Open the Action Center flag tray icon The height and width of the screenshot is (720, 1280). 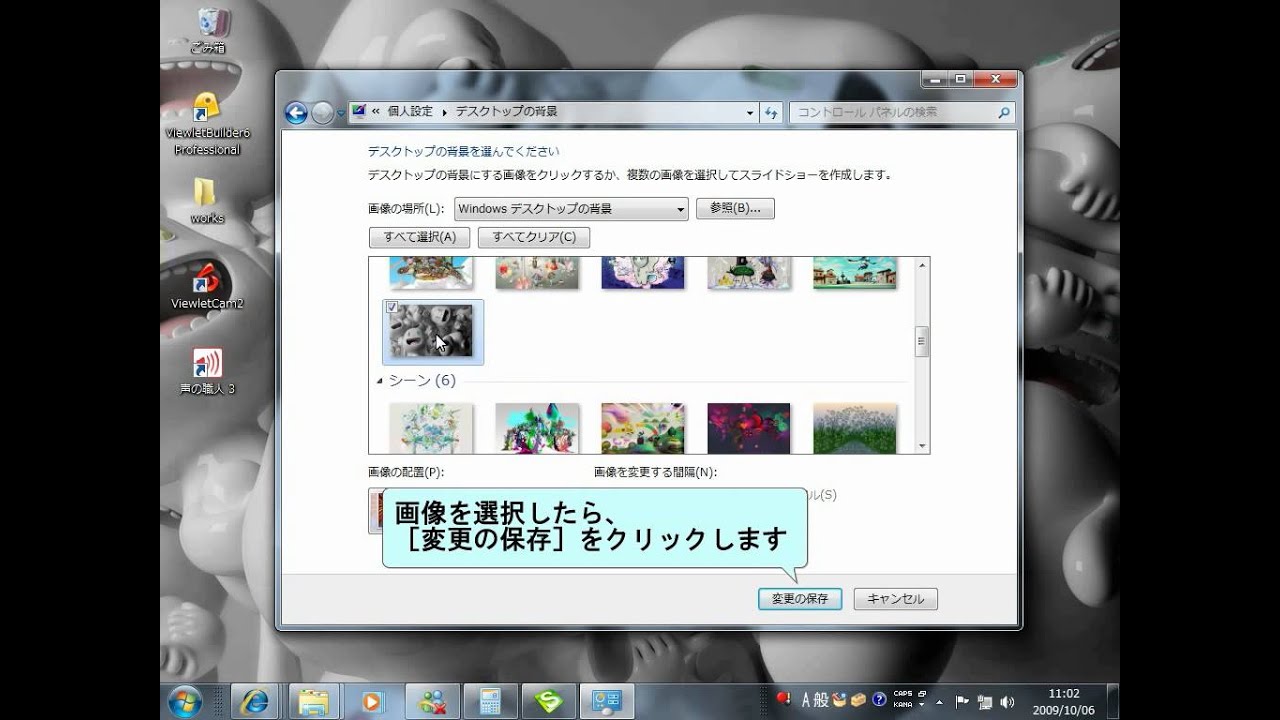click(x=962, y=701)
